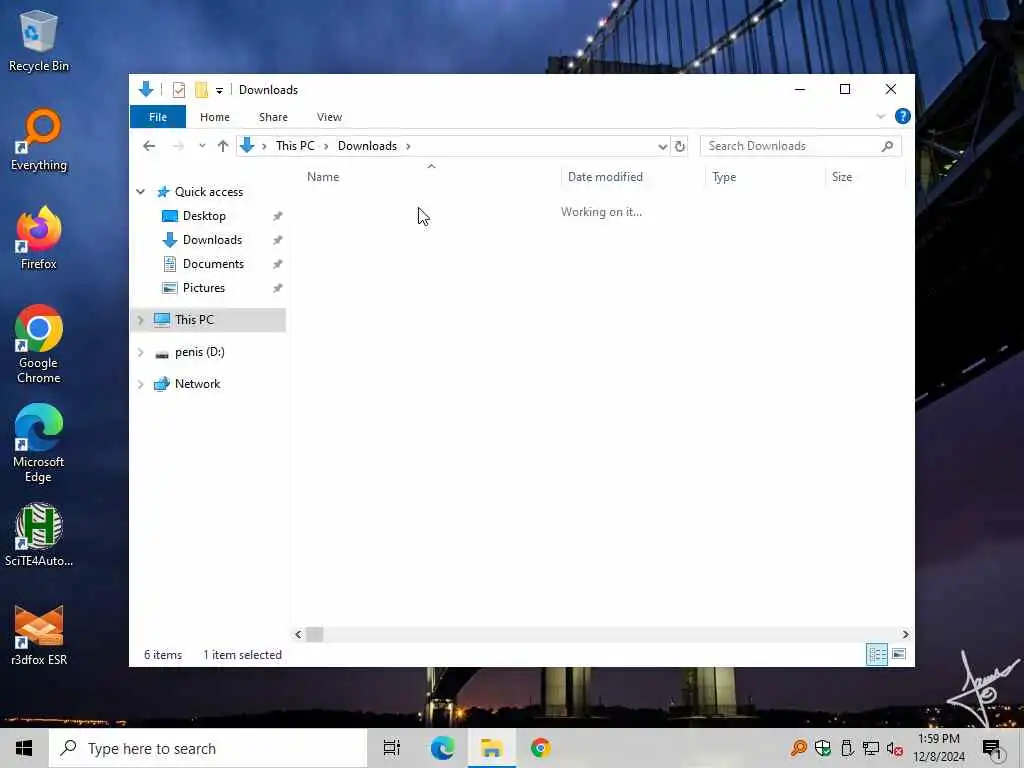Screen dimensions: 1024x768
Task: Open Pictures in Quick access
Action: pos(204,288)
